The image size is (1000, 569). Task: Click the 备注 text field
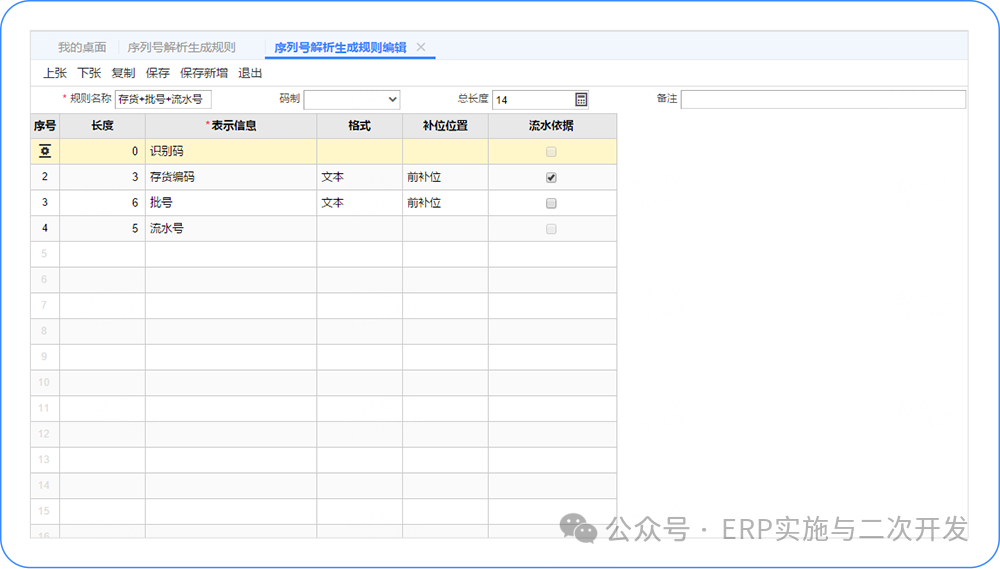click(x=823, y=100)
